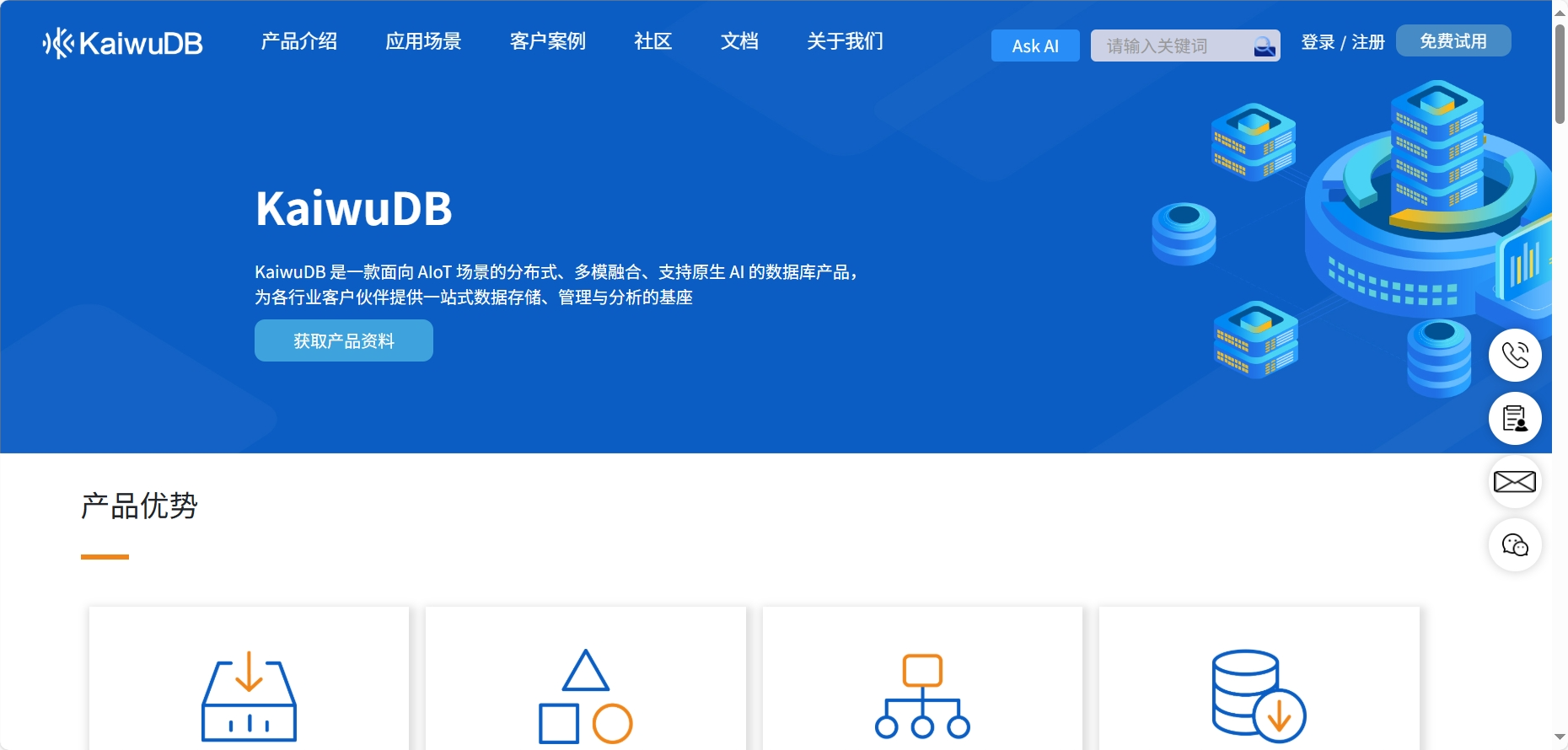Click the 产品优势 section heading
This screenshot has height=750, width=1568.
[139, 506]
